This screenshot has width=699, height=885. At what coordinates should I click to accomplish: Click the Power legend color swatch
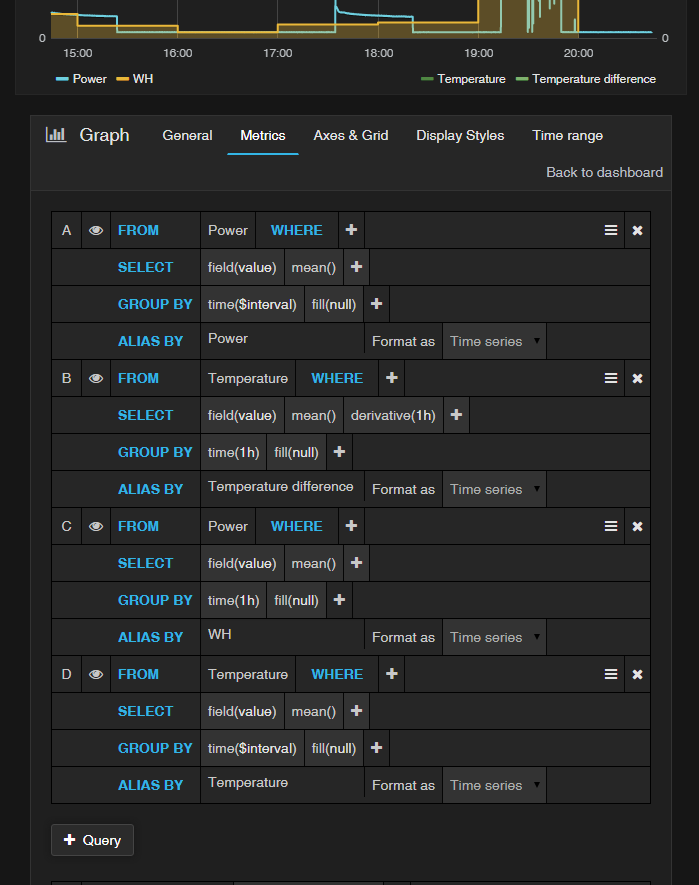click(62, 79)
